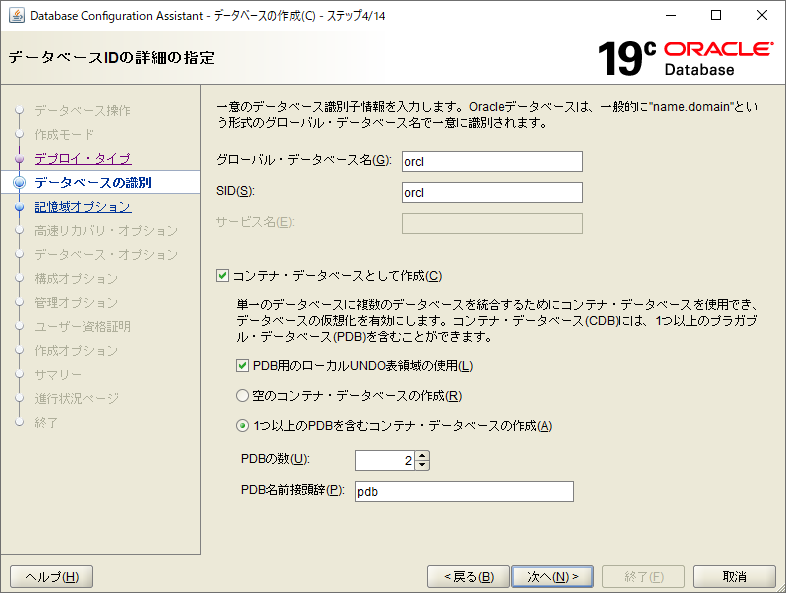Click the Oracle 19c Database logo

[x=685, y=59]
